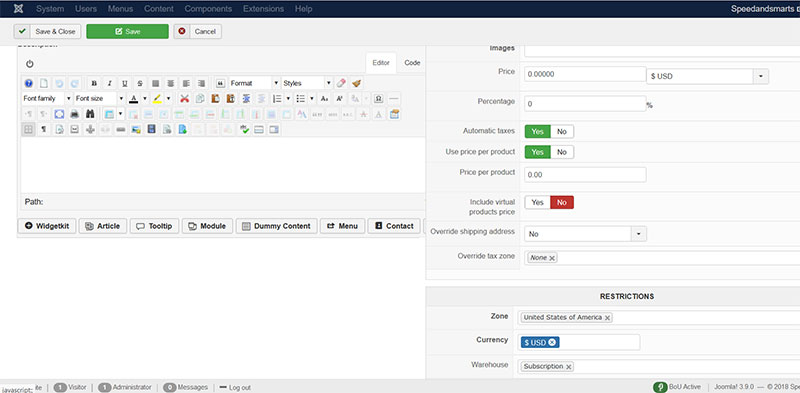Image resolution: width=800 pixels, height=393 pixels.
Task: Click the Article button below editor
Action: 103,226
